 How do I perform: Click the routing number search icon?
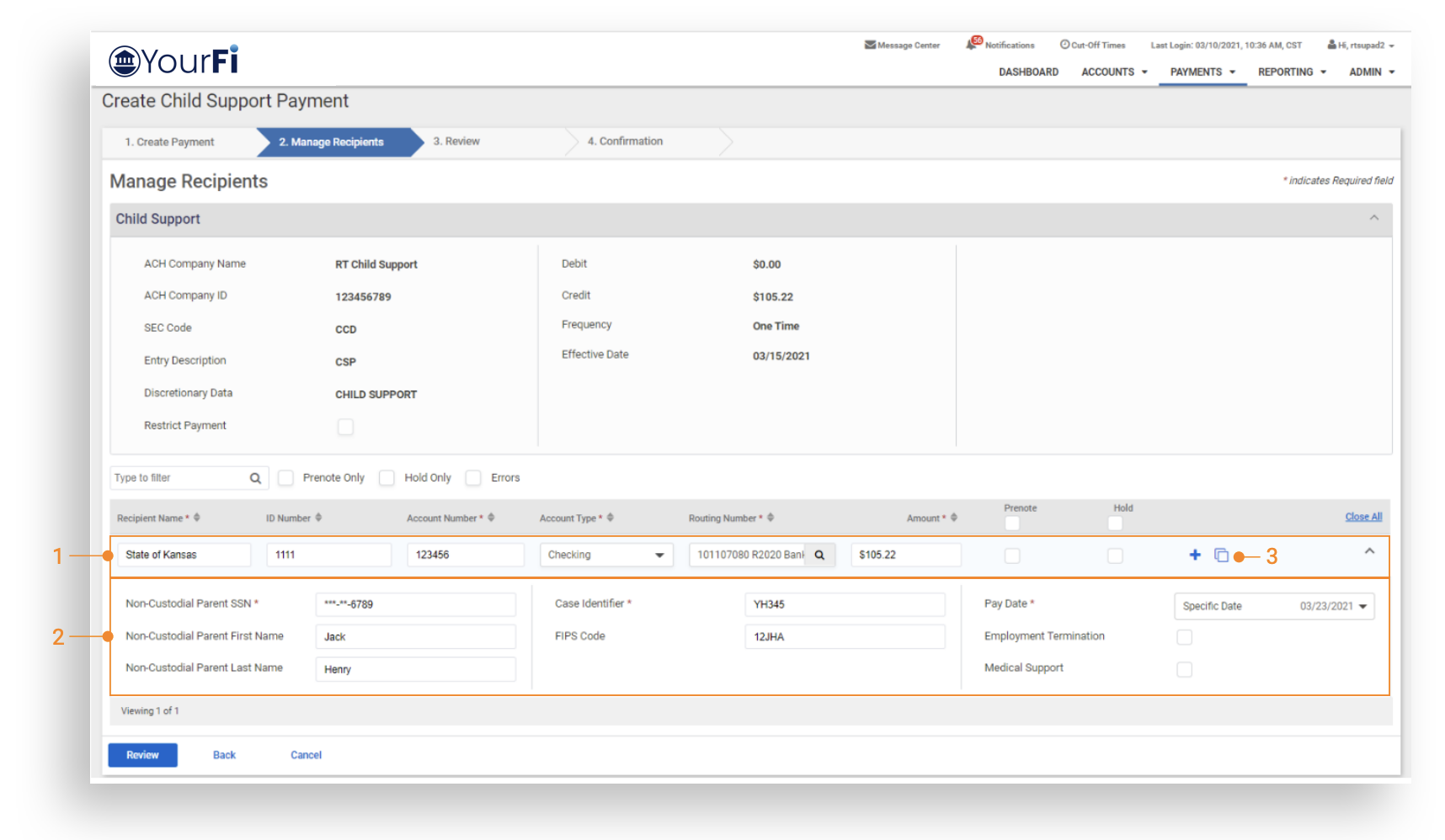819,556
